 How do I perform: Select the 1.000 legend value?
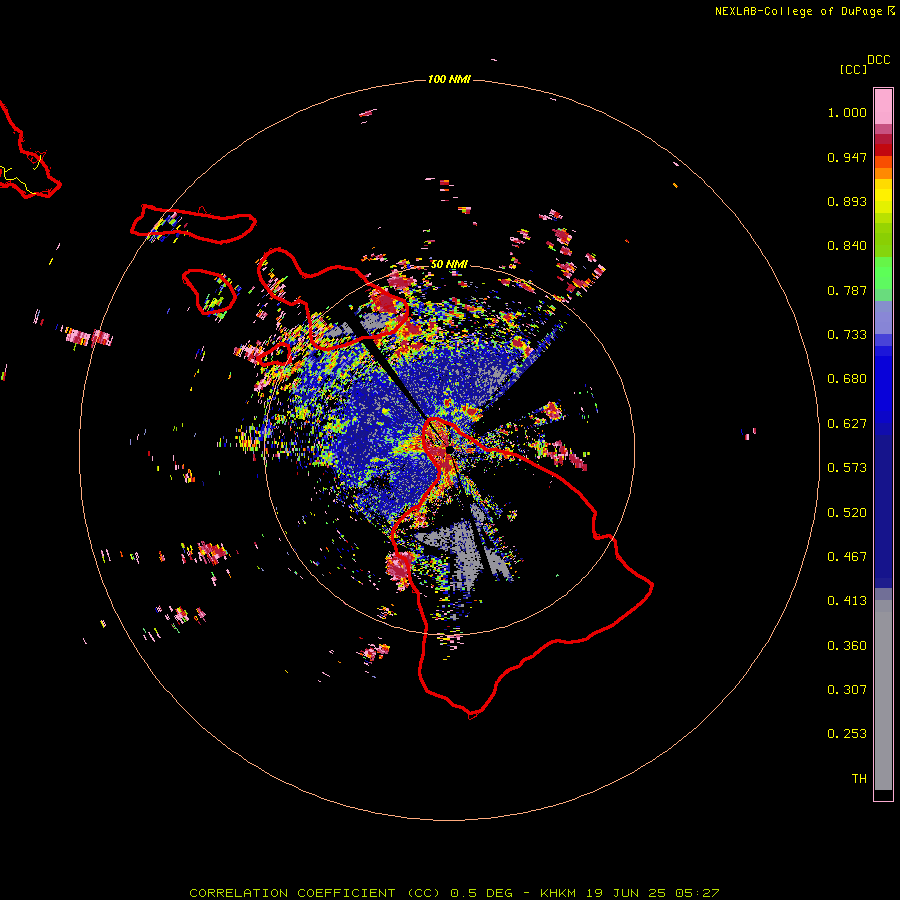(x=847, y=112)
